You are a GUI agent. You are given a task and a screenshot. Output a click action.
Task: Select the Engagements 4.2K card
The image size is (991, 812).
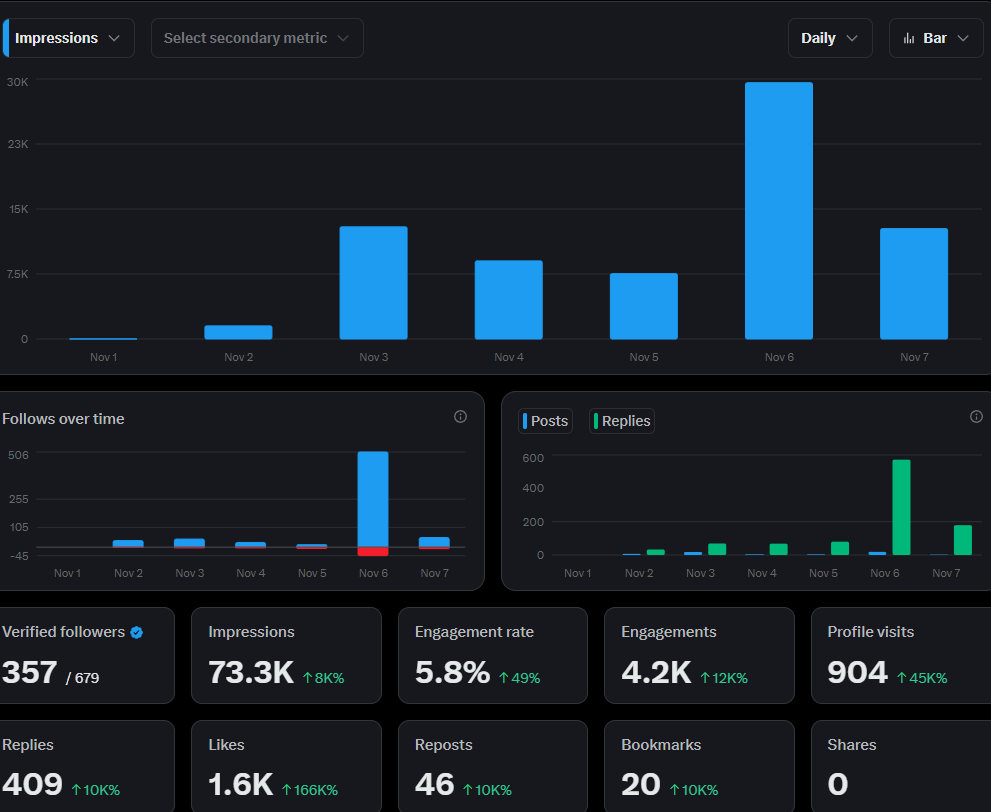coord(699,655)
